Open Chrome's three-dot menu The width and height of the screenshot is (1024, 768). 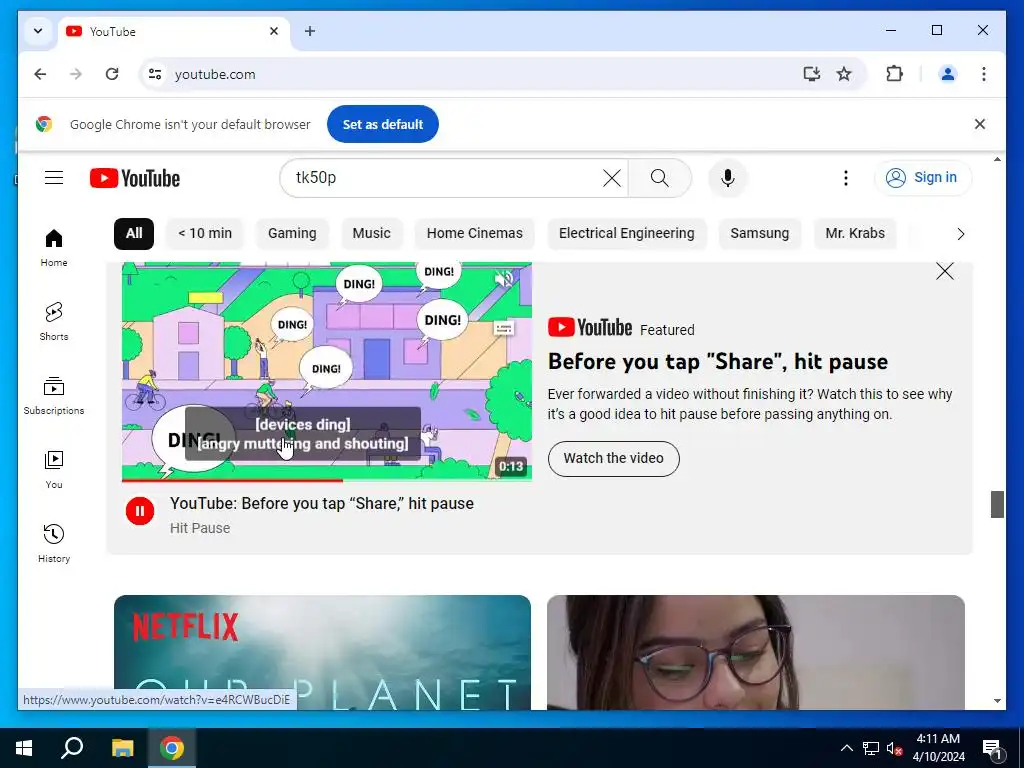(x=984, y=74)
